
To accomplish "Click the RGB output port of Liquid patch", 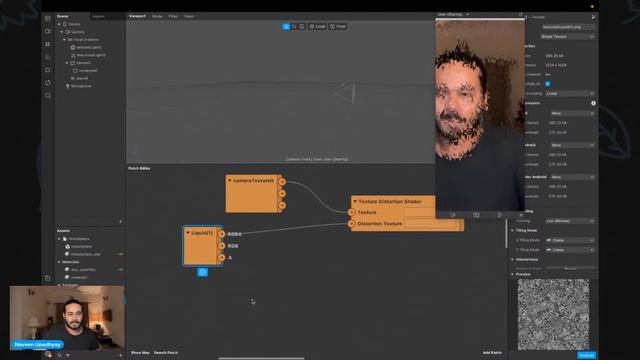I will pos(222,246).
